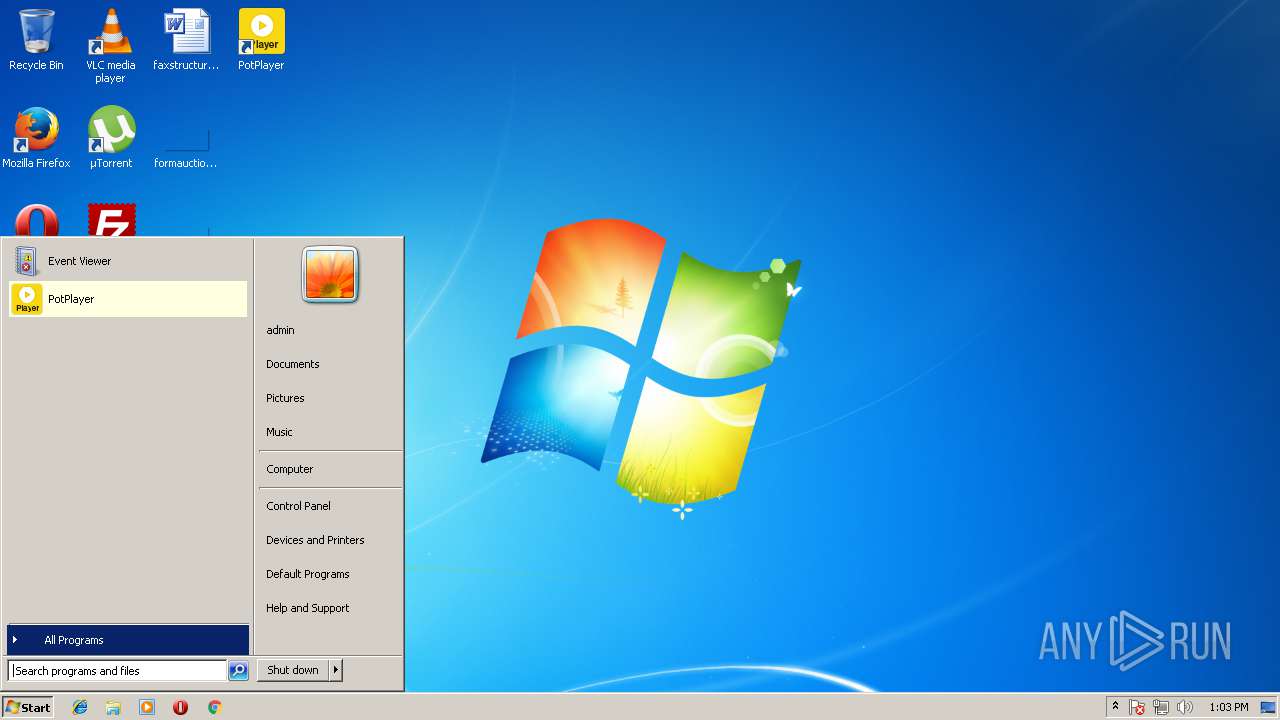This screenshot has height=720, width=1280.
Task: Click the network tray icon
Action: pos(1161,707)
